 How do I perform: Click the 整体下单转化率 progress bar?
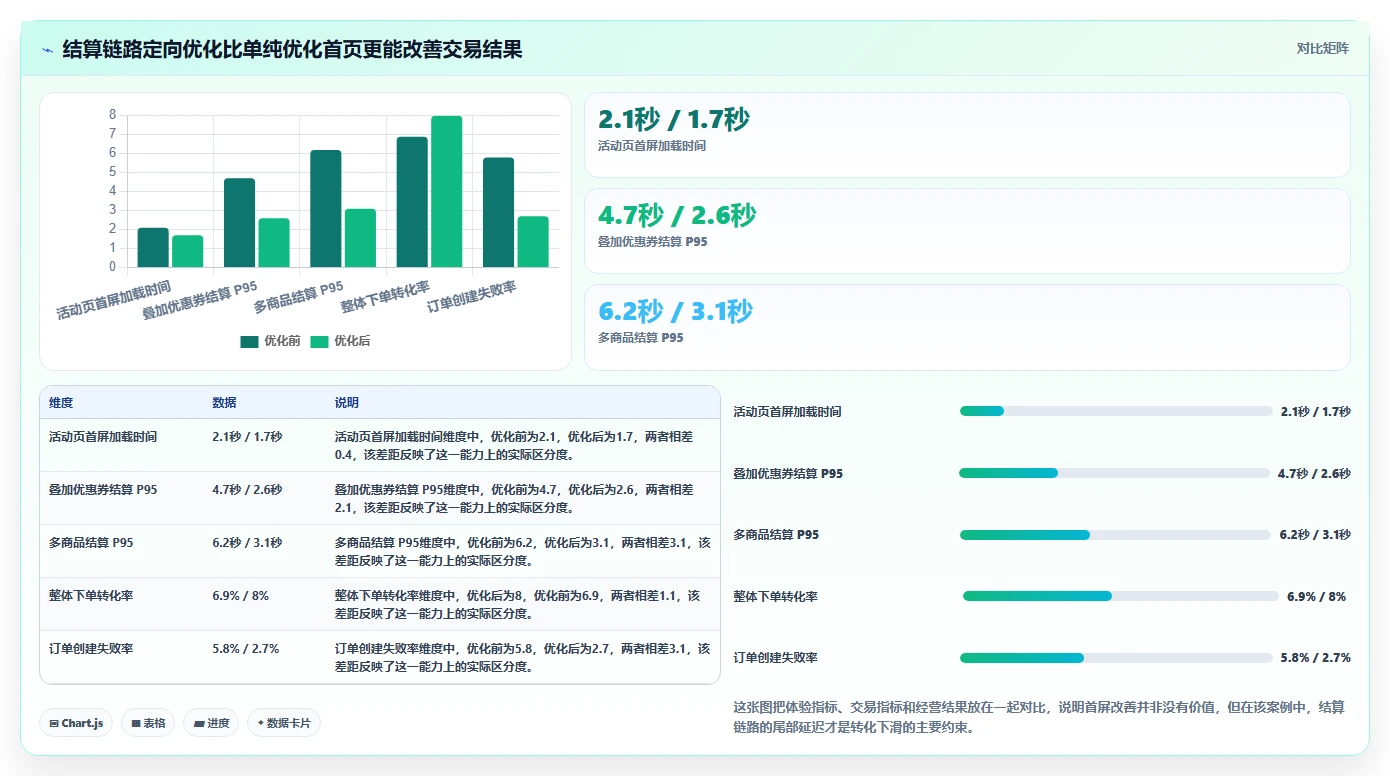point(1121,596)
